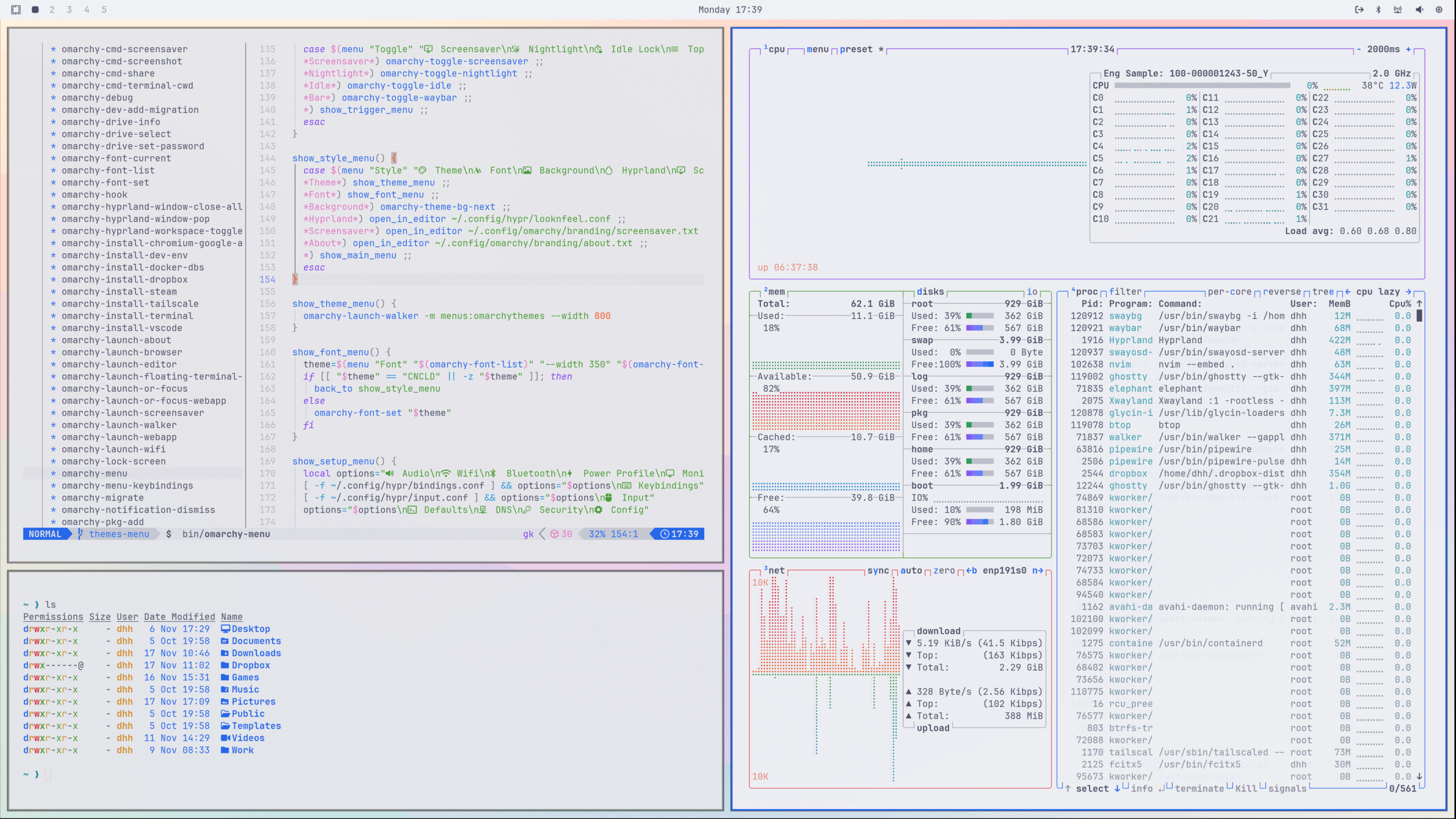Open the CPU chip icon in the top bar

pos(1439,10)
